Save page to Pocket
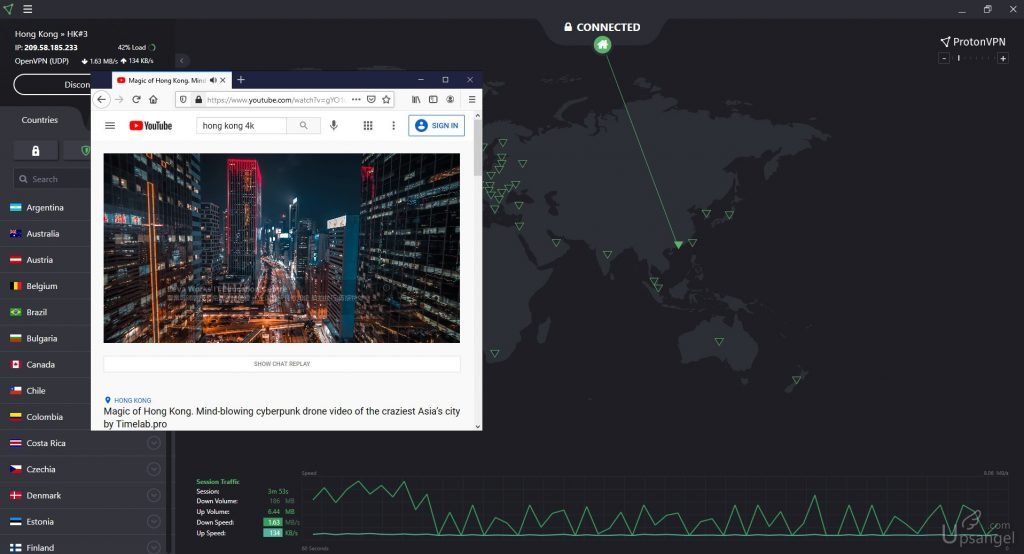This screenshot has width=1024, height=554. pyautogui.click(x=371, y=99)
